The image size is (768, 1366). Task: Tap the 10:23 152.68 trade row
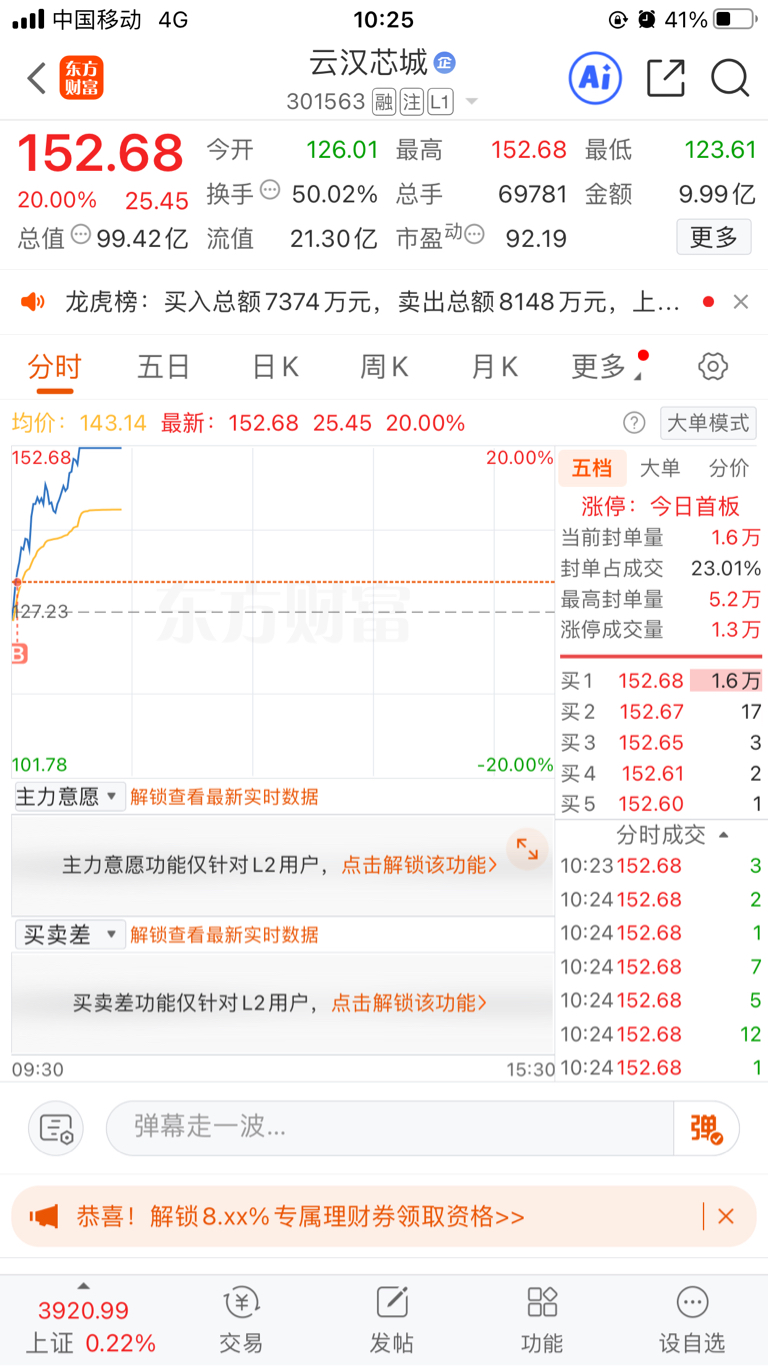click(x=661, y=866)
